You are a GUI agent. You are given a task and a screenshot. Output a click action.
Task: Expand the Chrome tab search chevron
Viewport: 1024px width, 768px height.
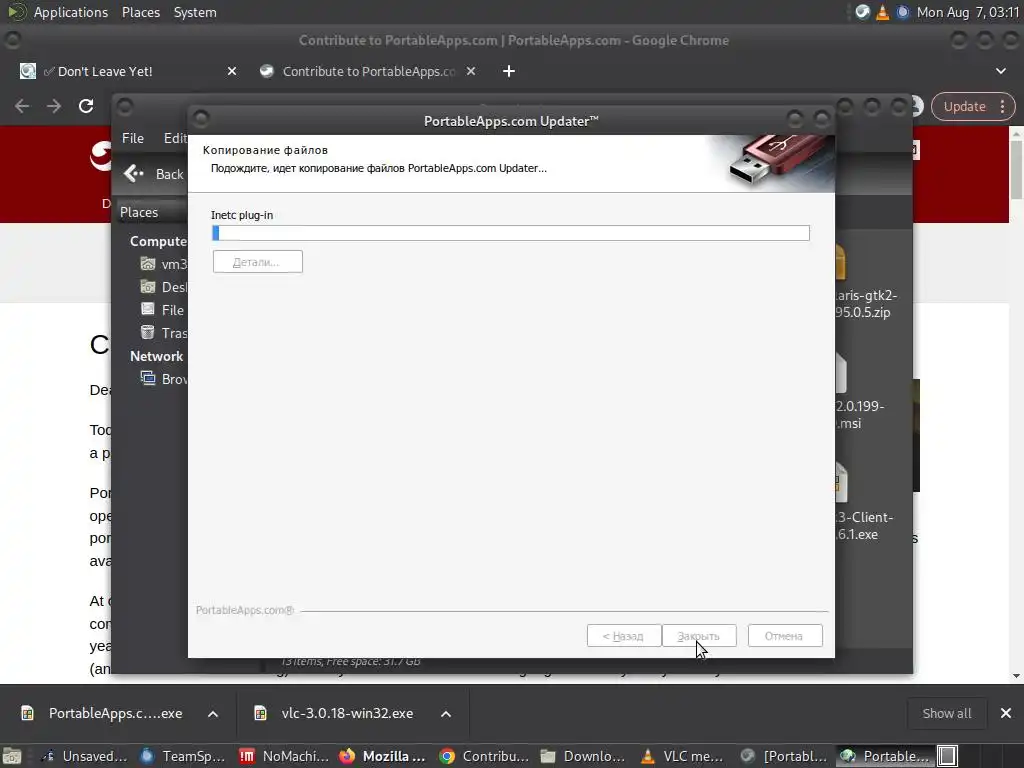pyautogui.click(x=1000, y=71)
